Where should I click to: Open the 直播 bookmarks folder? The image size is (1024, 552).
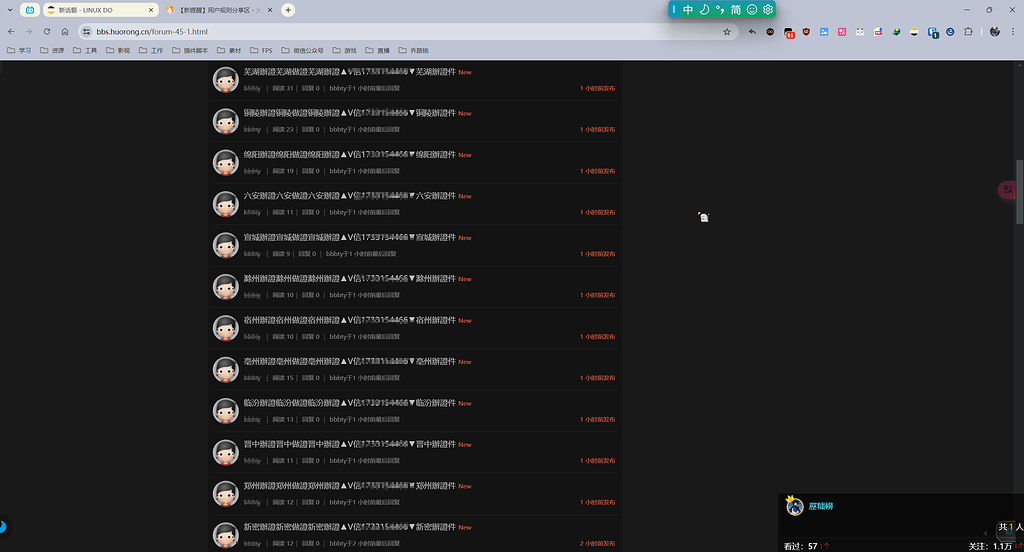point(377,50)
